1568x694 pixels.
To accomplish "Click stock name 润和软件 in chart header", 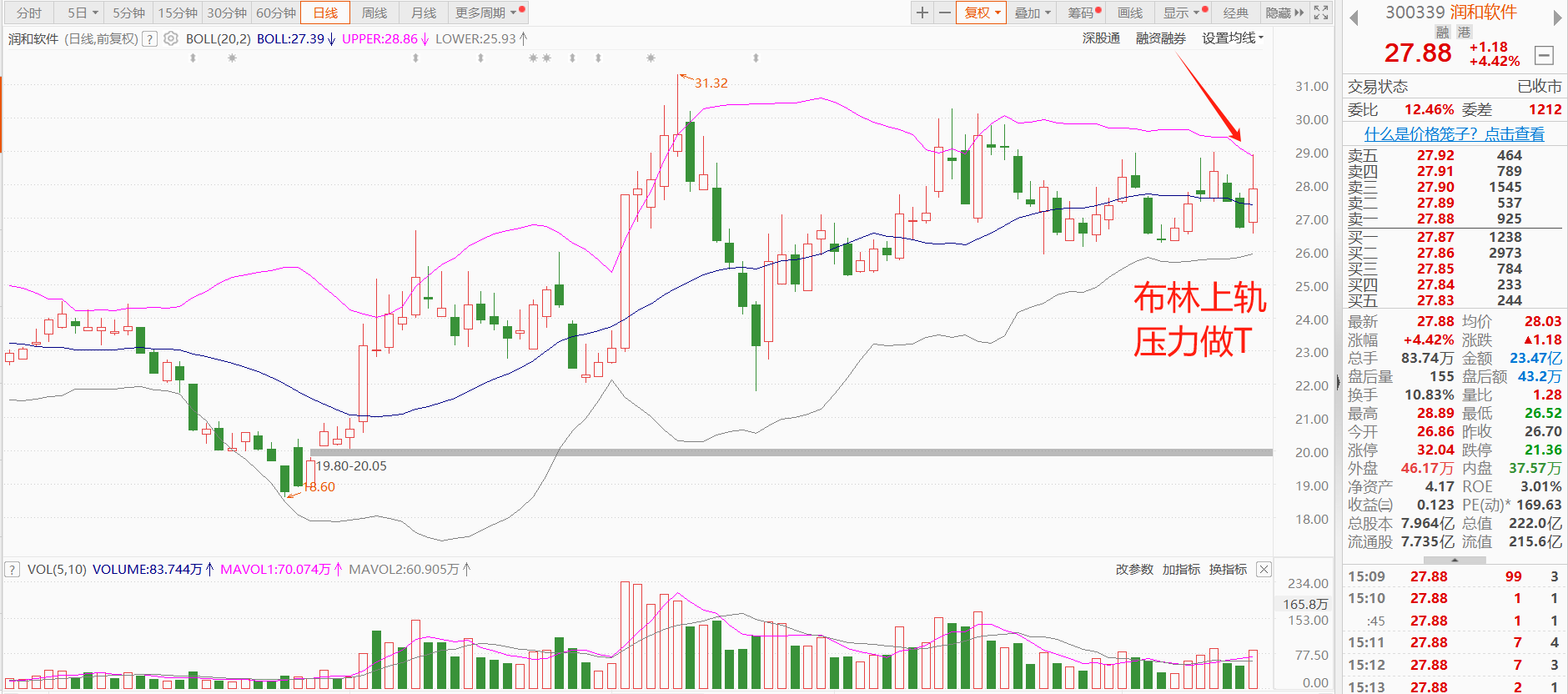I will click(x=33, y=38).
